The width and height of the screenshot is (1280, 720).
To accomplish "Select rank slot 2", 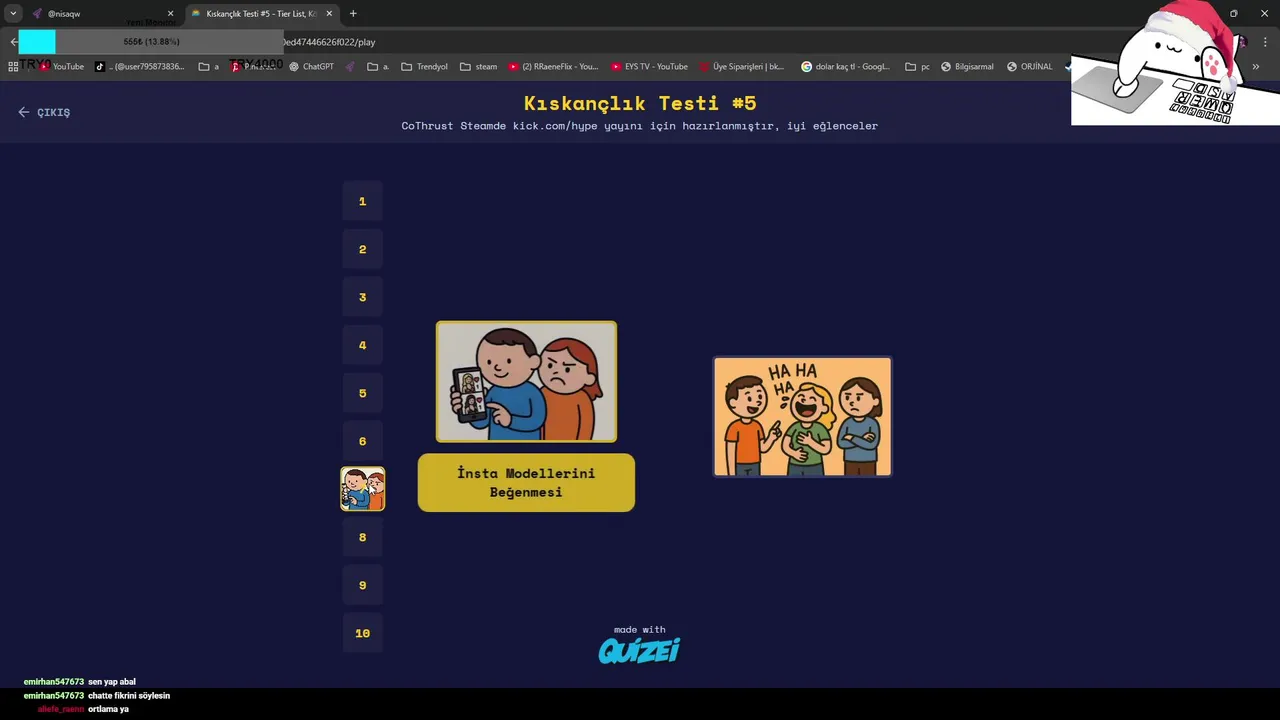I will click(363, 249).
